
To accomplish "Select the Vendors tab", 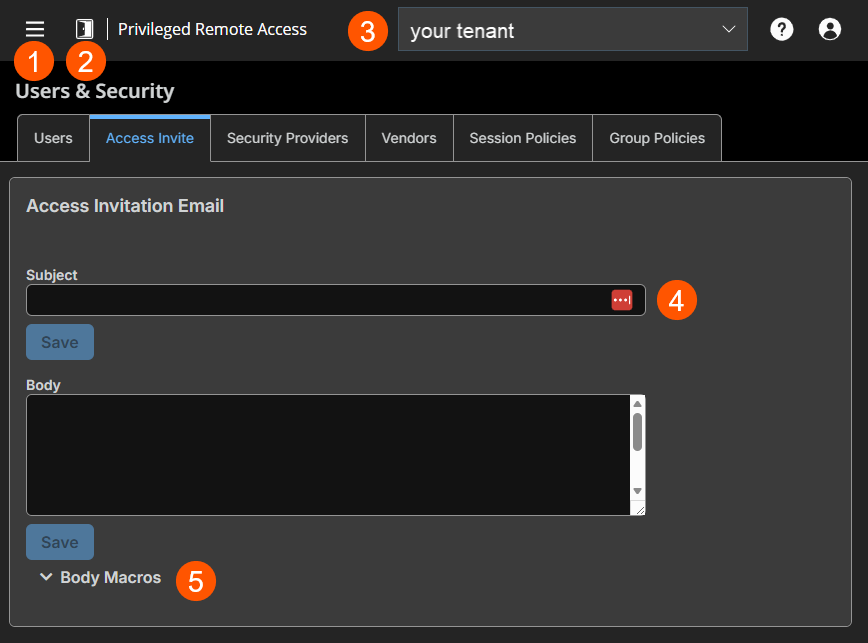I will [x=409, y=138].
